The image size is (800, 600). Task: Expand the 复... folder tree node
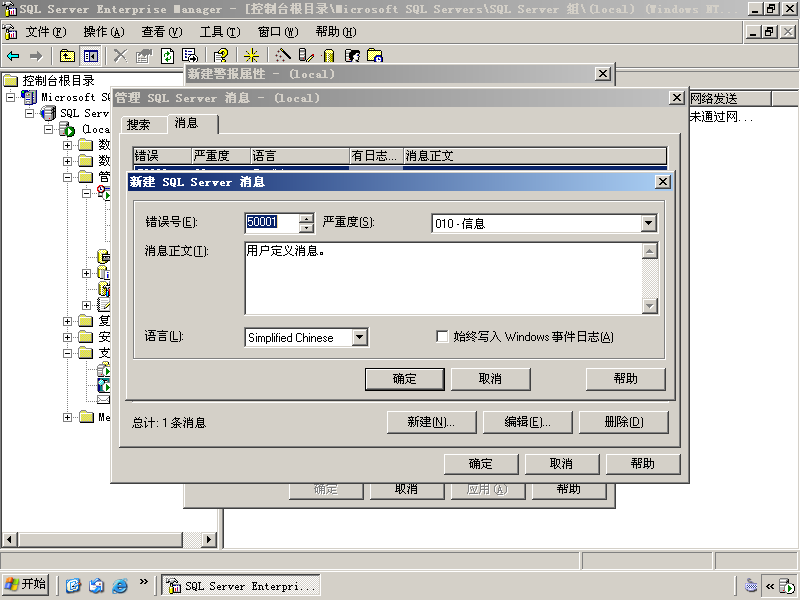pos(67,321)
